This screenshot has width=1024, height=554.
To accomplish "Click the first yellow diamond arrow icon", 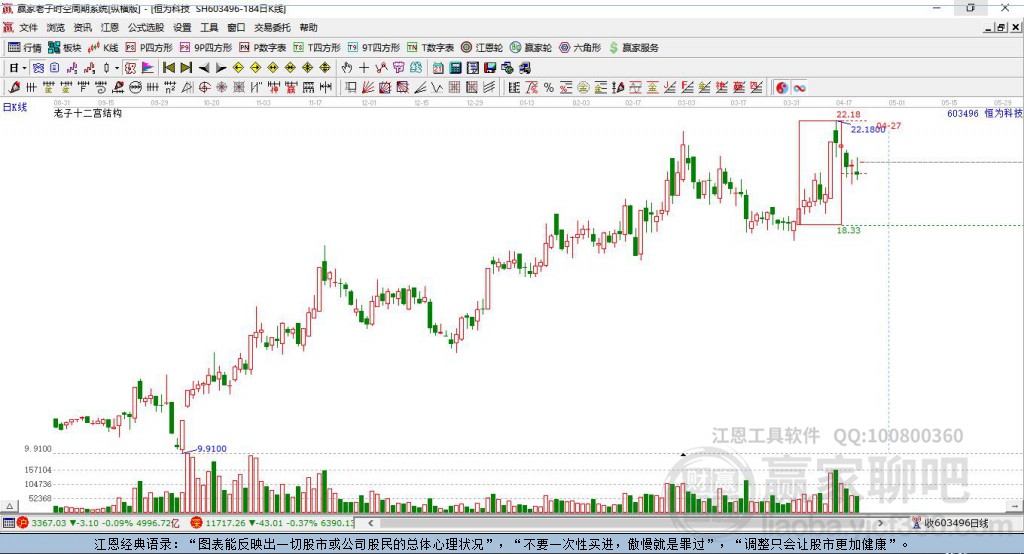I will tap(238, 68).
